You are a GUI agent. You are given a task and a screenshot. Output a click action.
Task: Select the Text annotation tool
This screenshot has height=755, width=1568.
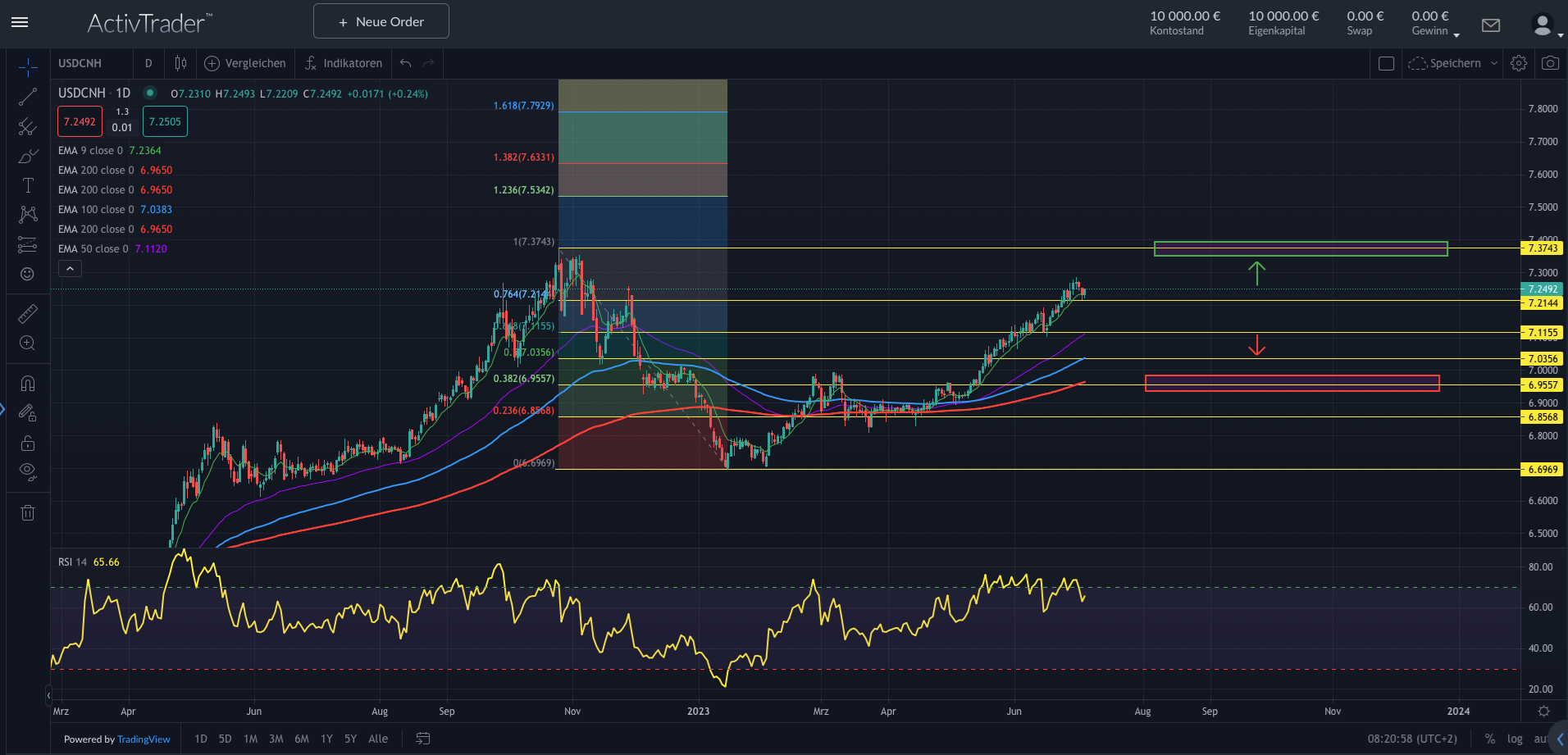click(x=28, y=185)
